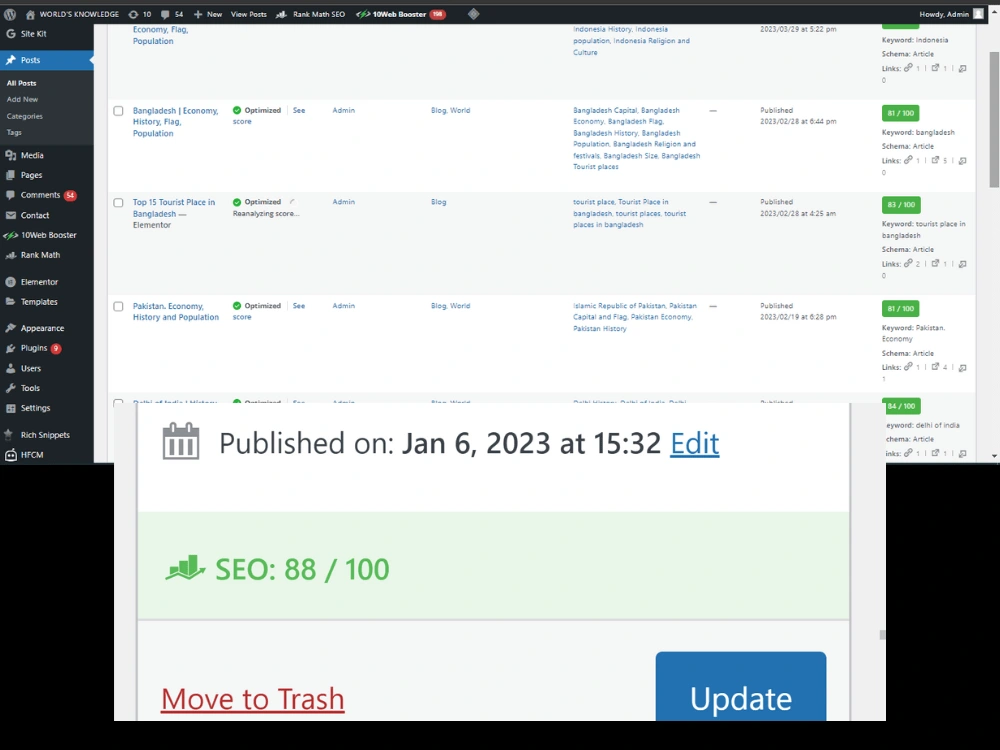Click the Settings icon in sidebar
1000x750 pixels.
(11, 408)
